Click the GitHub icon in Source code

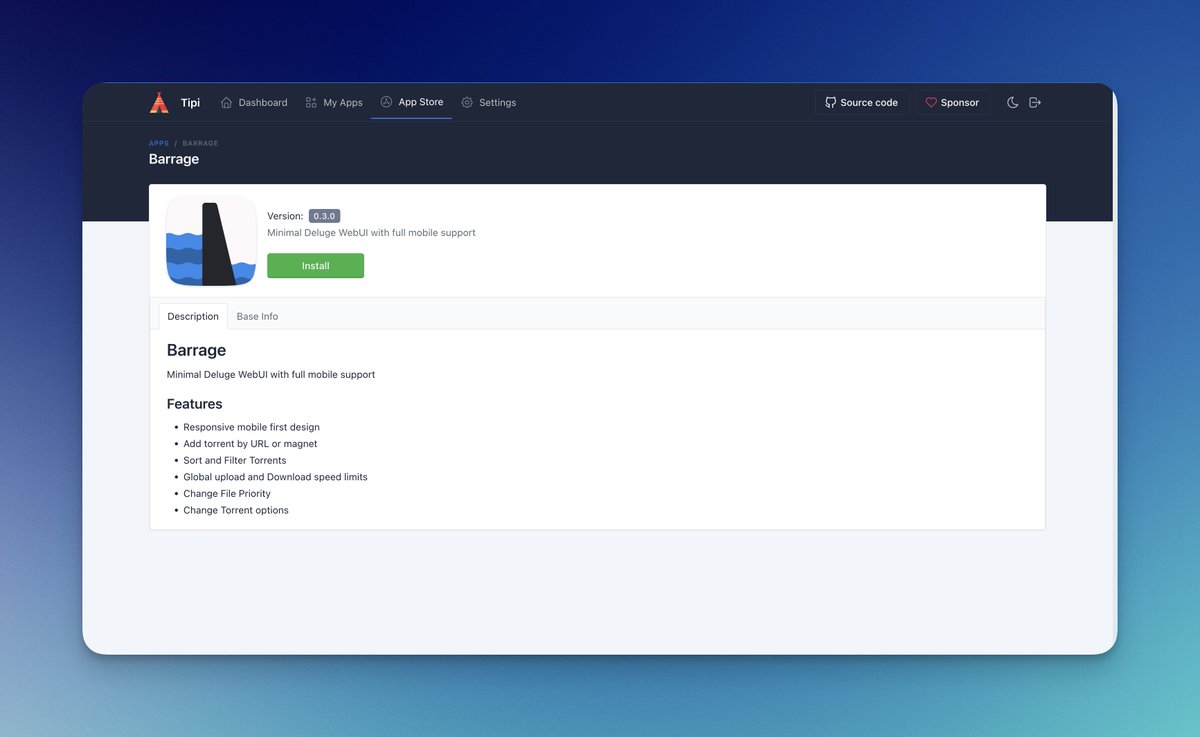(x=830, y=102)
